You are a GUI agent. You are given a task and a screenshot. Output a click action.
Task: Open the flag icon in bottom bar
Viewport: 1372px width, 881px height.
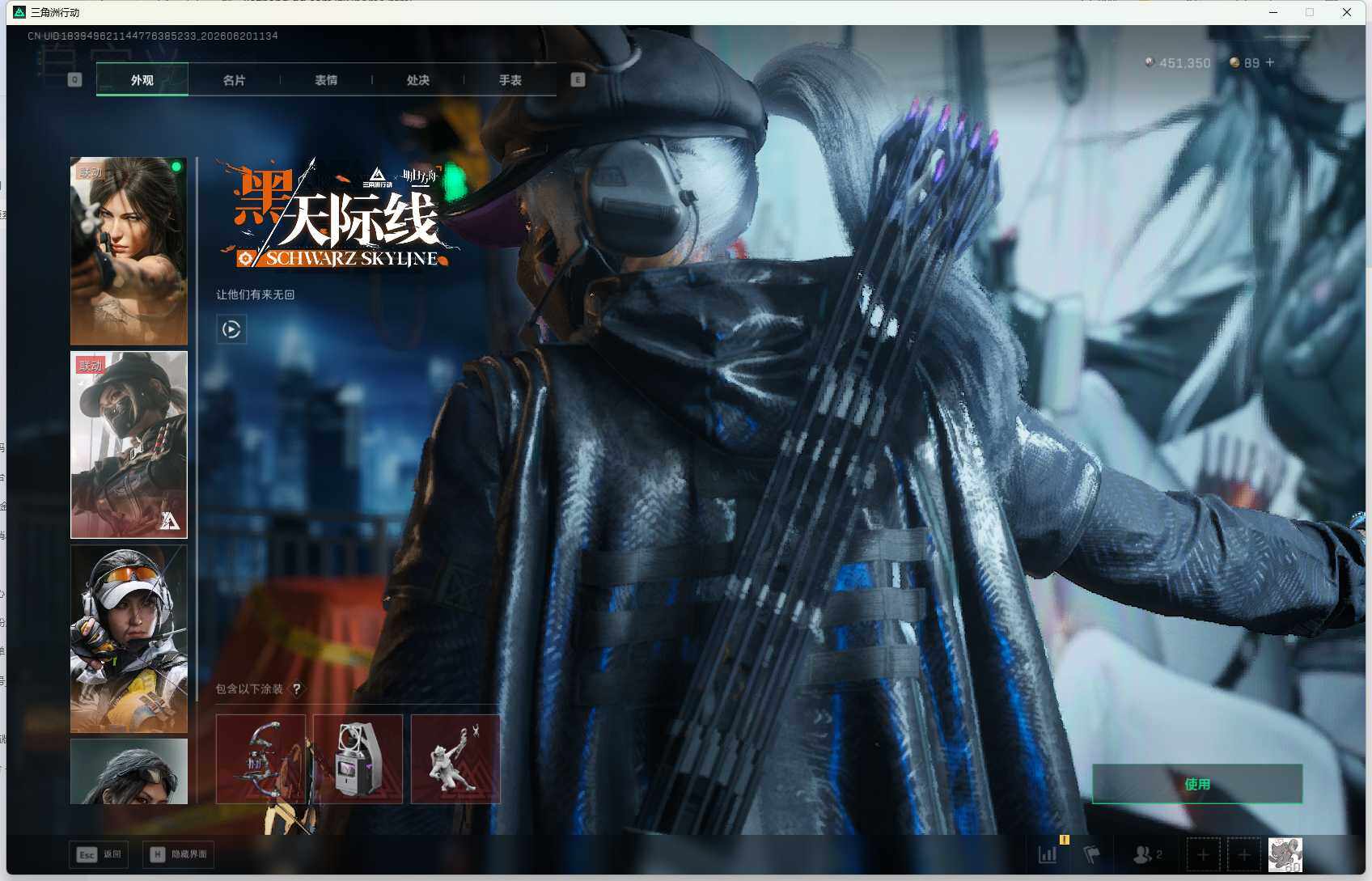(x=1092, y=854)
